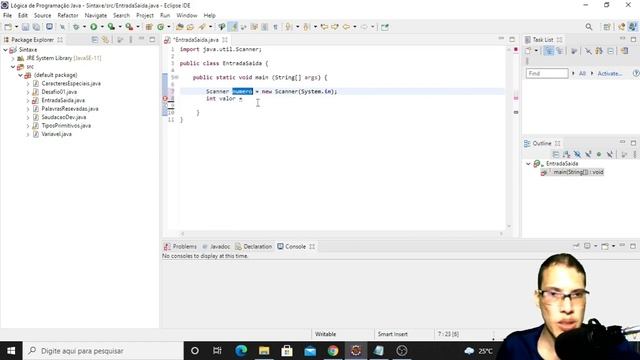Open the Debug button dropdown arrow
The image size is (640, 360).
click(x=84, y=27)
